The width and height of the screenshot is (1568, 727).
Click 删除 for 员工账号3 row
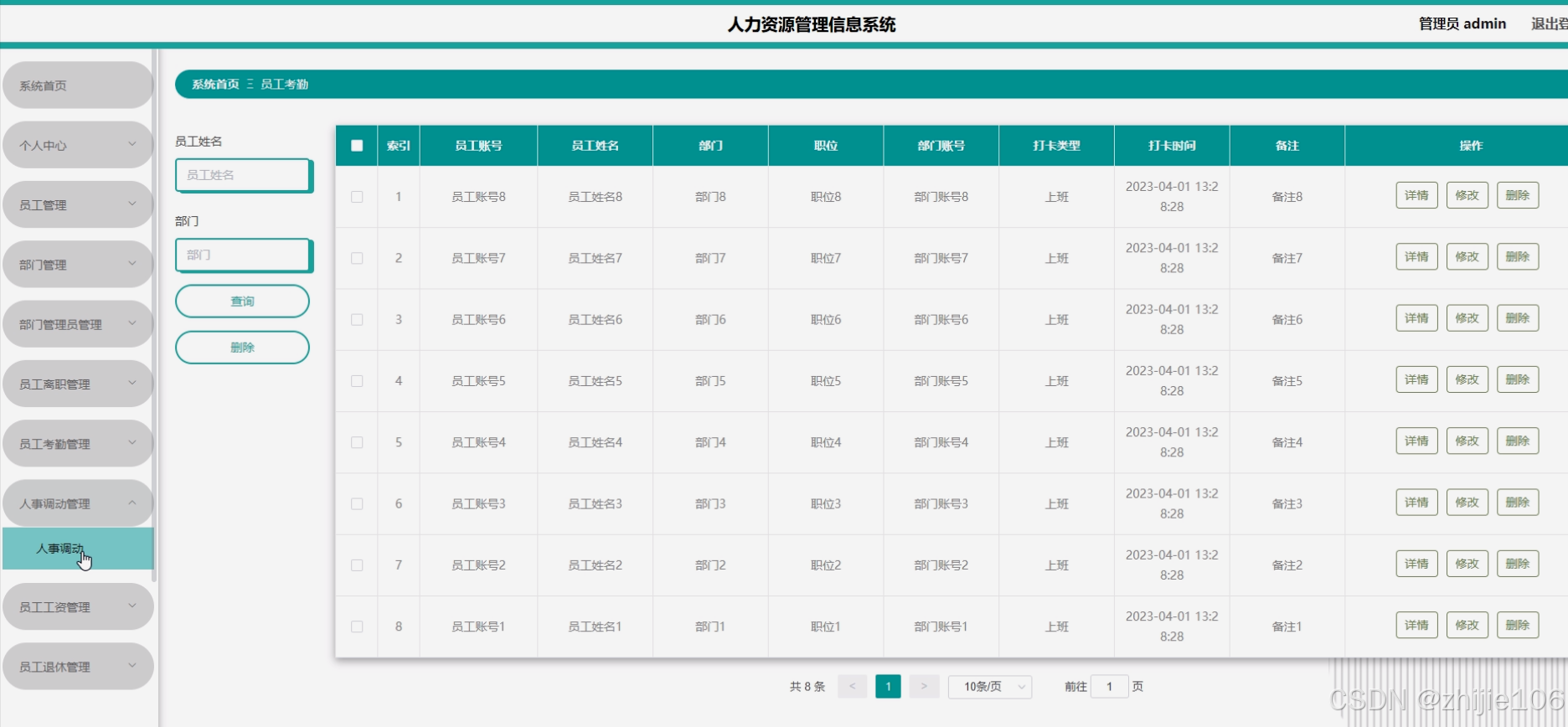click(1518, 503)
